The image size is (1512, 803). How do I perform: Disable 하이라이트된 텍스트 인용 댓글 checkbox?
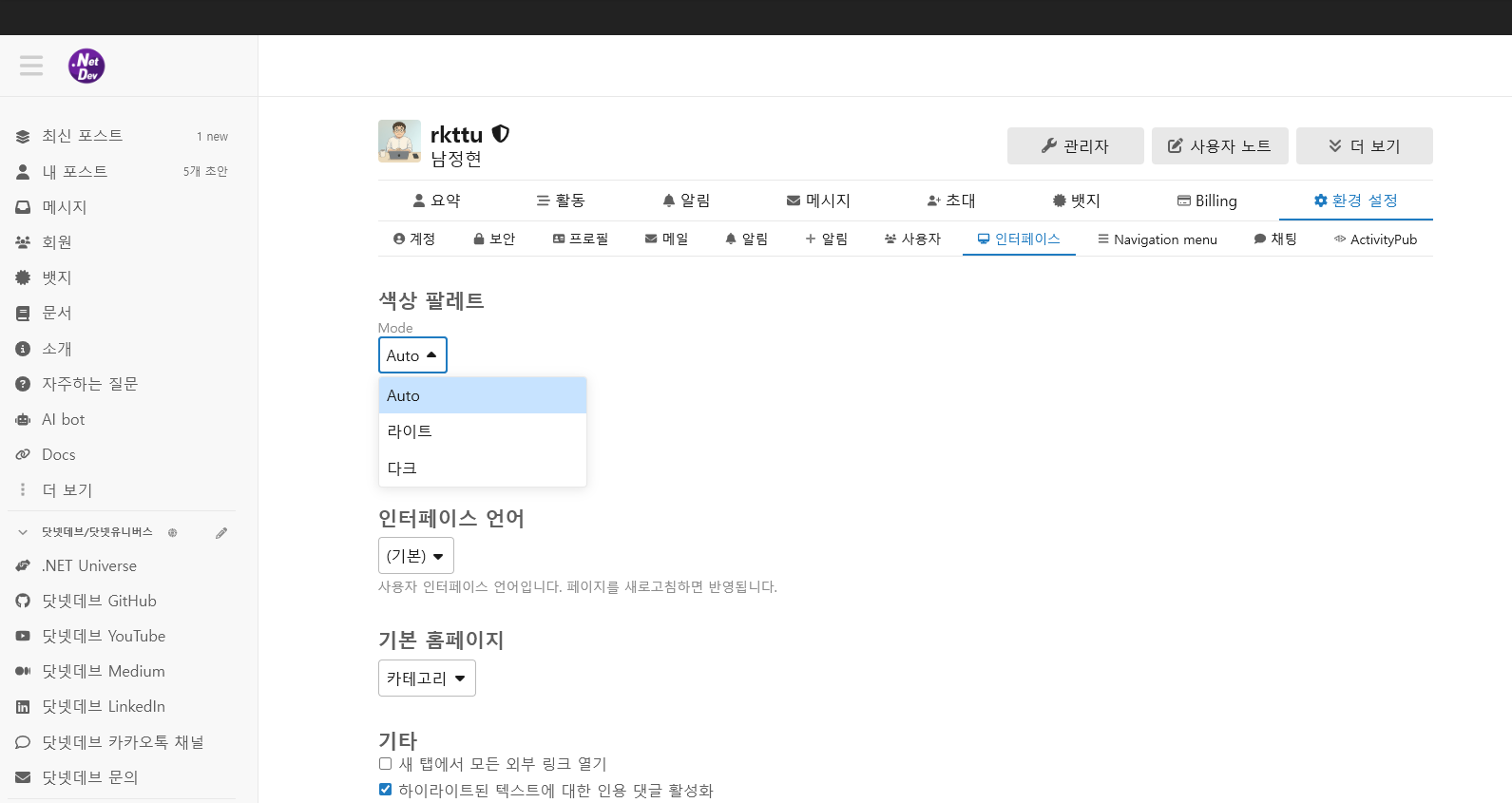point(385,790)
